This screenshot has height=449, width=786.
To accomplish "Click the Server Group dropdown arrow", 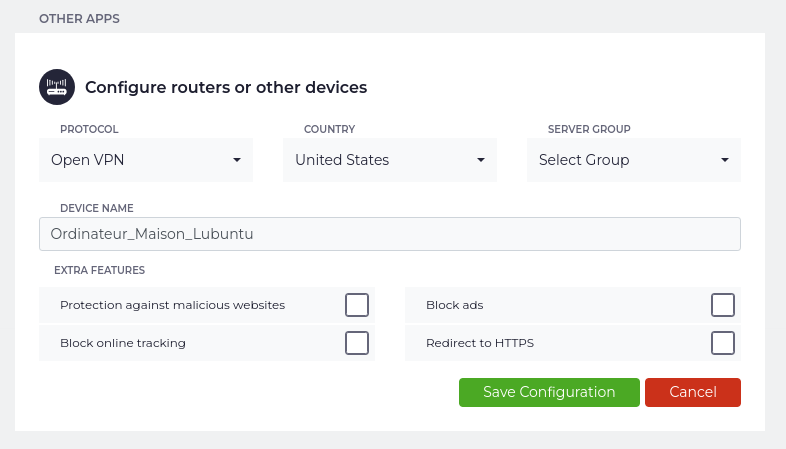I will click(x=725, y=160).
